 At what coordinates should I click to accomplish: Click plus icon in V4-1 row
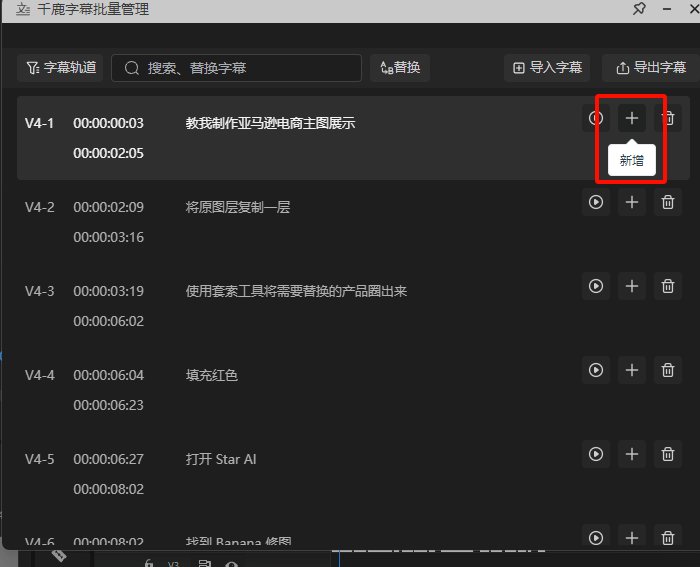tap(632, 118)
